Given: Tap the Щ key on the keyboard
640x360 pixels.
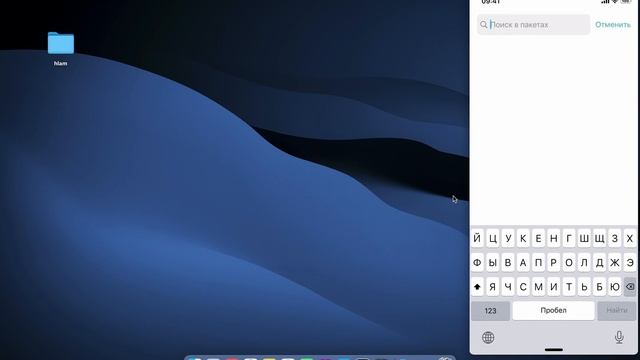Looking at the screenshot, I should (x=600, y=238).
